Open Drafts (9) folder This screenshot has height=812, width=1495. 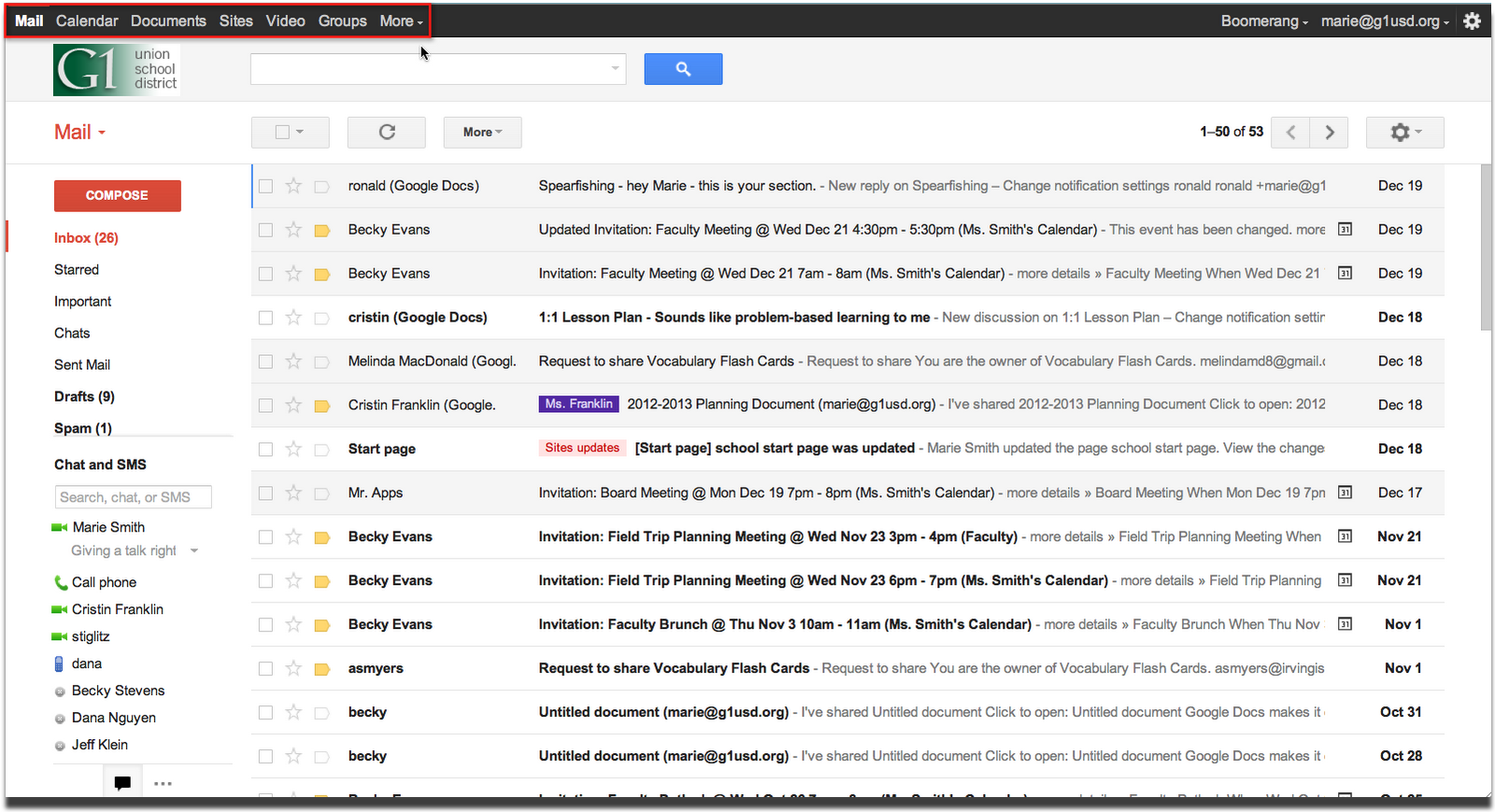click(84, 397)
